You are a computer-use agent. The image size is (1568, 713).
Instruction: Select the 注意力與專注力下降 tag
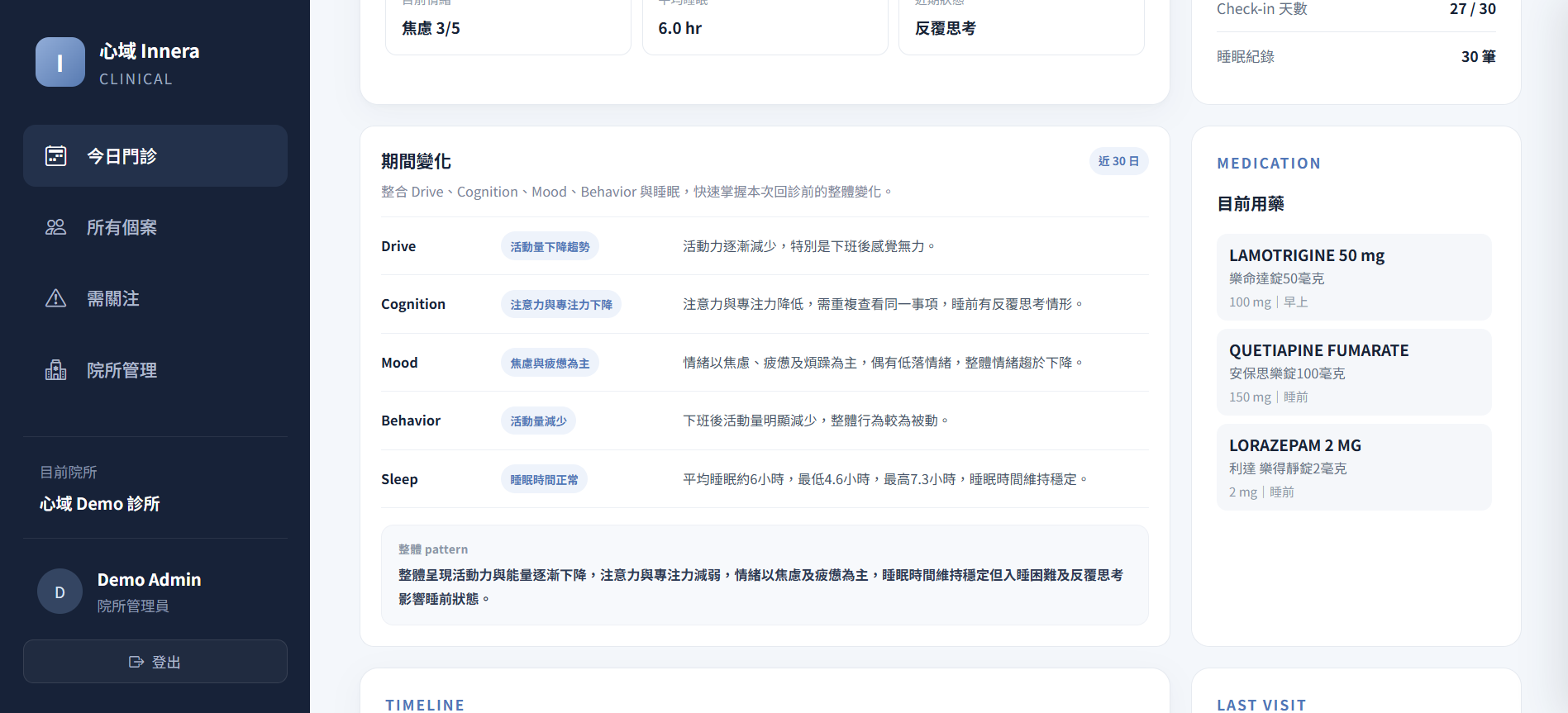pos(561,304)
